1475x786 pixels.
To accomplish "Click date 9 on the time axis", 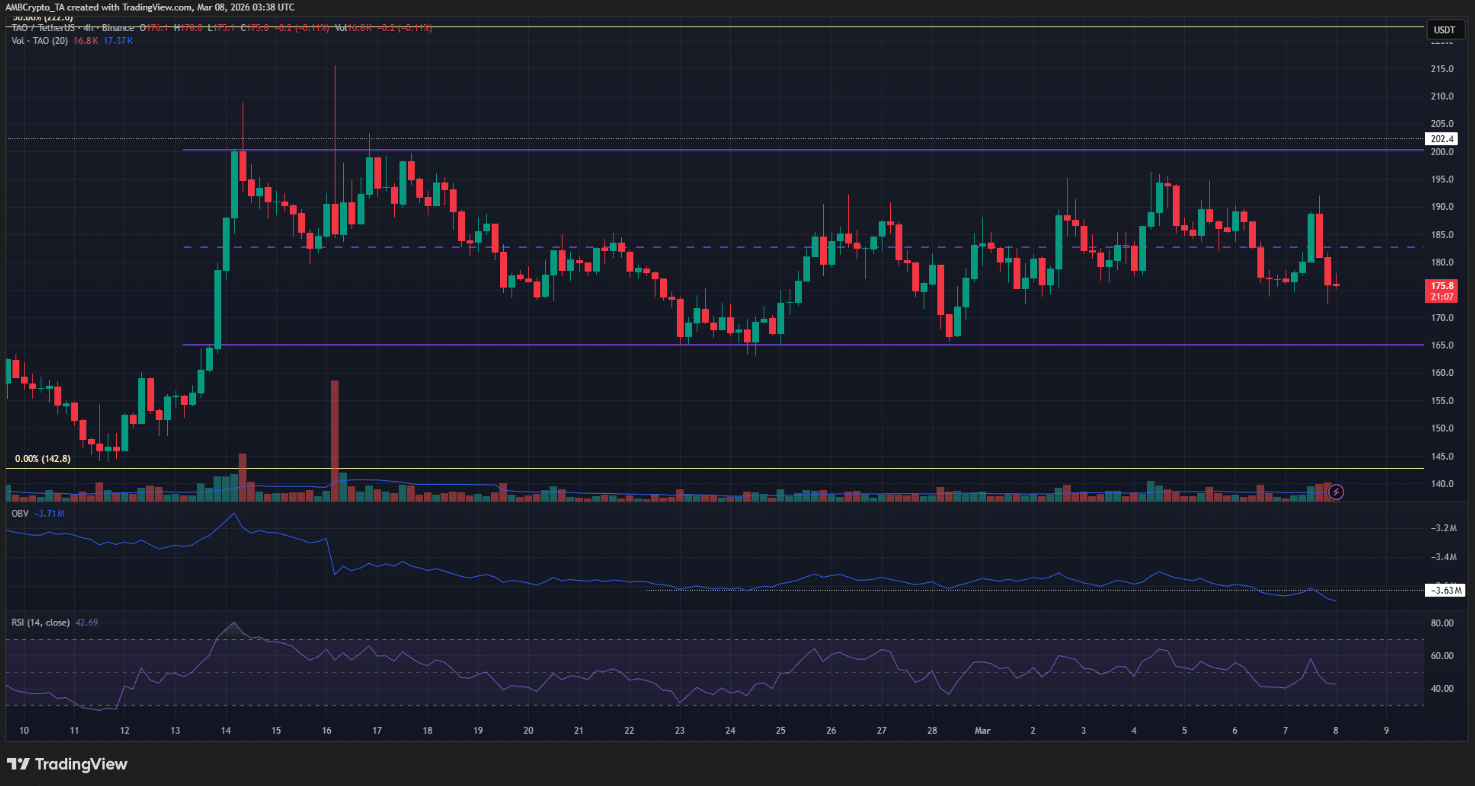I will pos(1385,731).
